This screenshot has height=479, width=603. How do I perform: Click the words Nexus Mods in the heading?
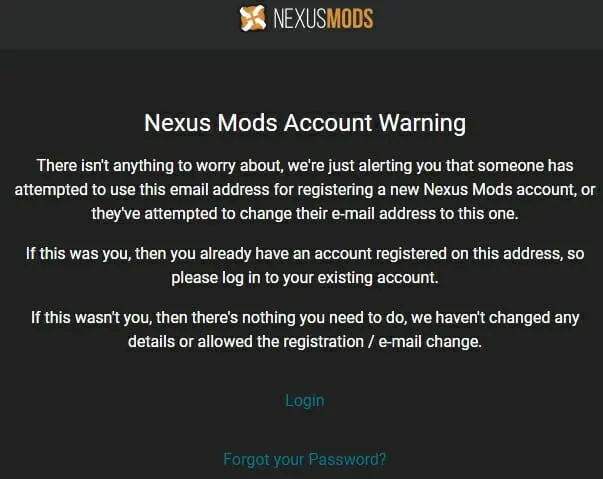[211, 123]
